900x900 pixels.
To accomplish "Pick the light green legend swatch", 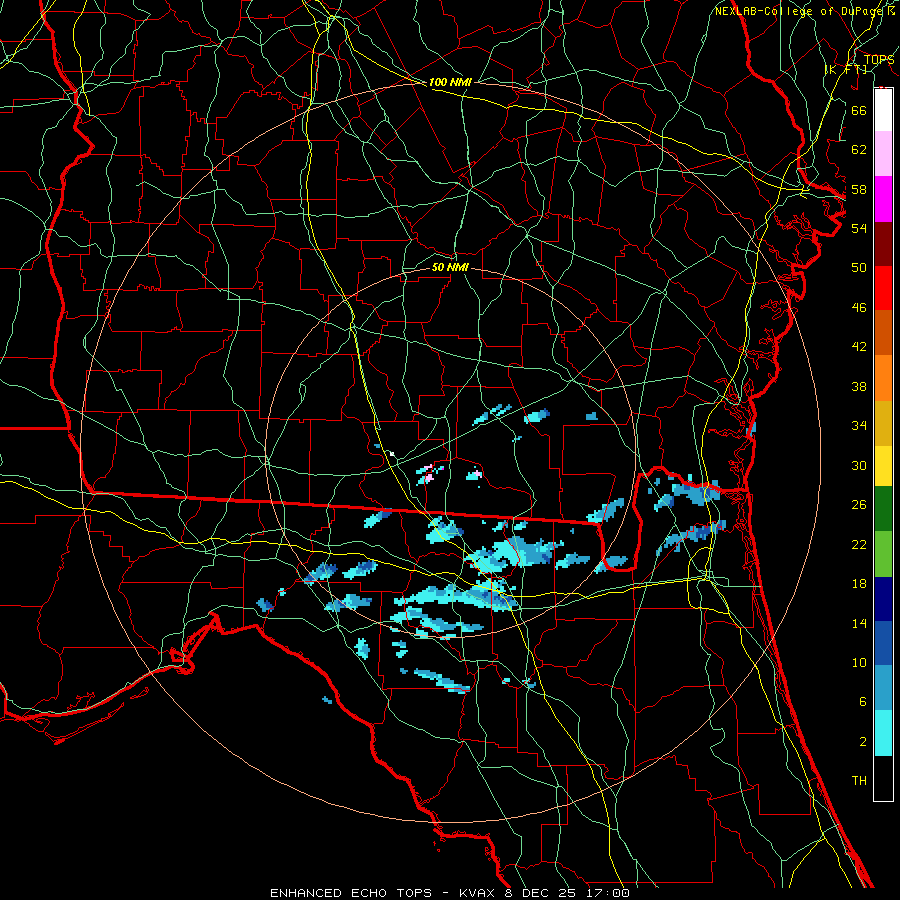I will tap(883, 554).
